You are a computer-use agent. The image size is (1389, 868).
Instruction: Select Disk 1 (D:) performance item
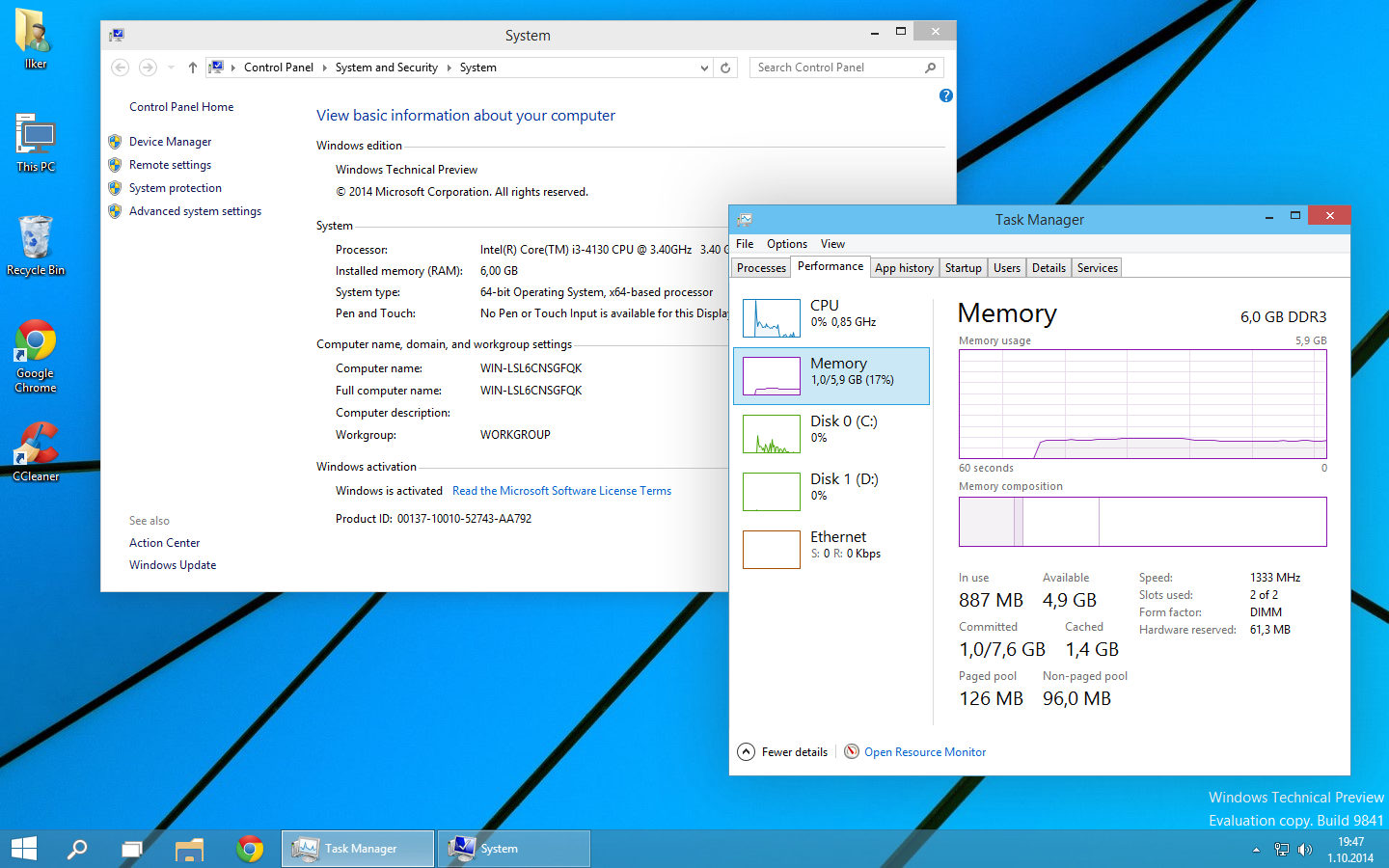[831, 492]
